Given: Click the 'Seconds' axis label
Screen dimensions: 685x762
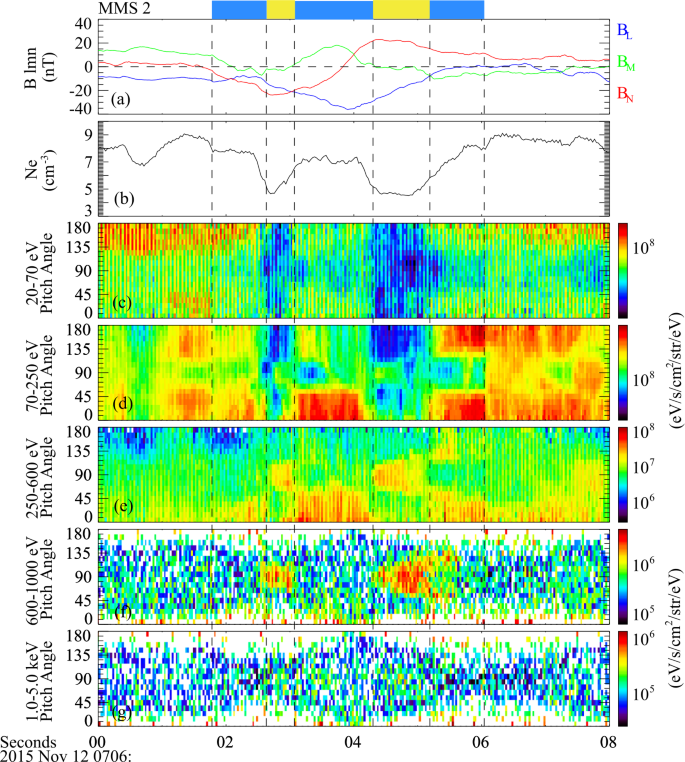Looking at the screenshot, I should click(28, 742).
